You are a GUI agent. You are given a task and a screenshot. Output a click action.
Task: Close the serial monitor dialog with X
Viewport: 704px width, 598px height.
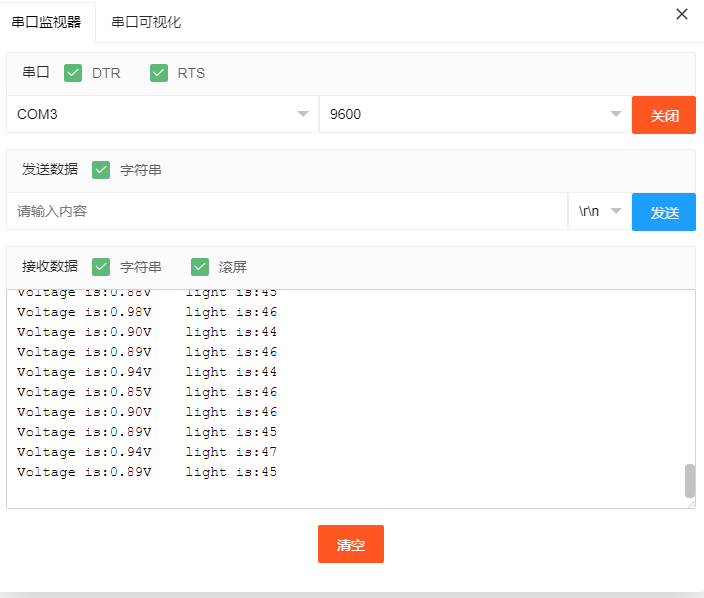[682, 14]
